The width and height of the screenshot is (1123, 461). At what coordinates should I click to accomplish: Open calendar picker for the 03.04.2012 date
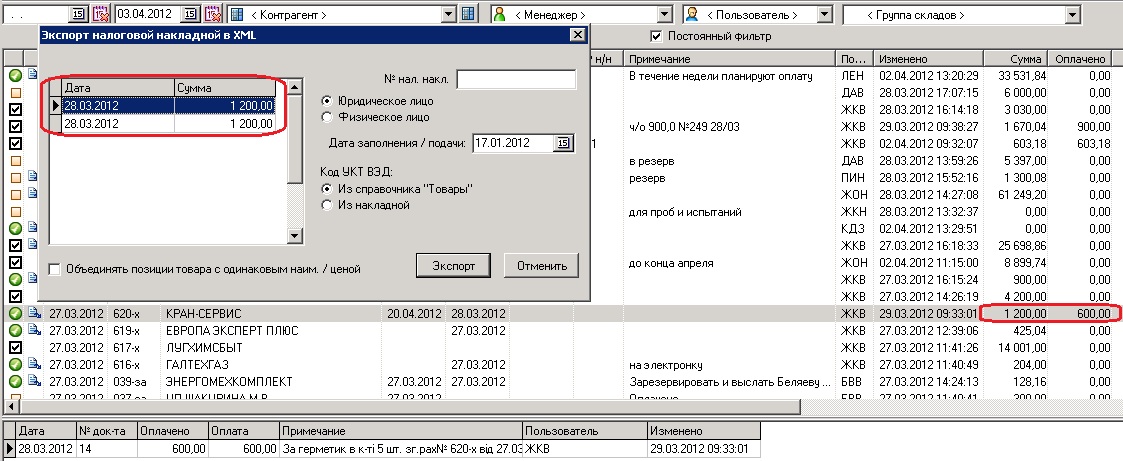(193, 15)
